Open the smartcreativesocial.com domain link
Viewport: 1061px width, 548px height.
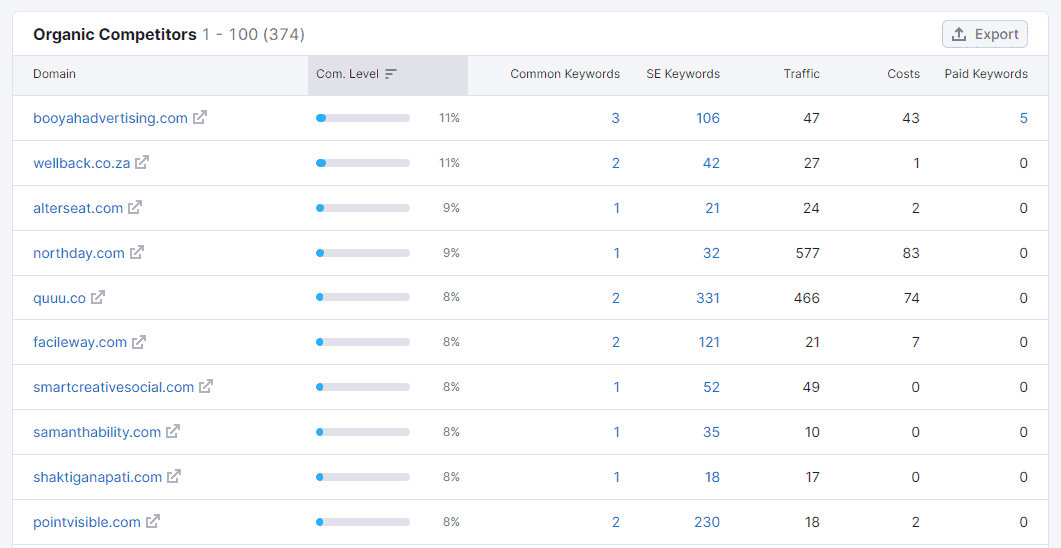point(114,387)
